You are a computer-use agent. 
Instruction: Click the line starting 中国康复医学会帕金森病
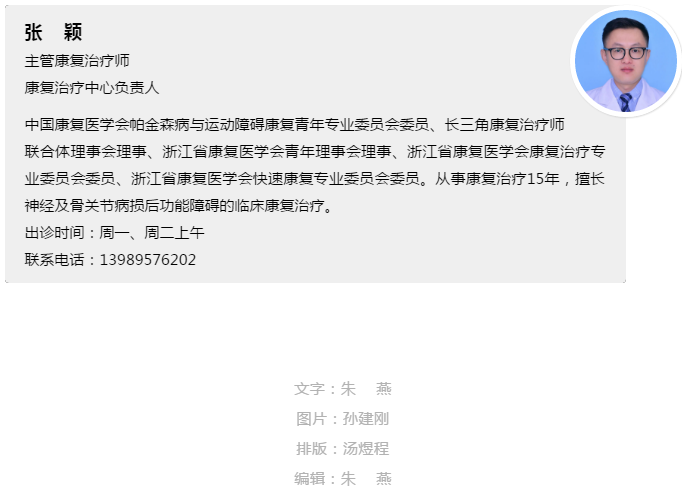pyautogui.click(x=294, y=125)
